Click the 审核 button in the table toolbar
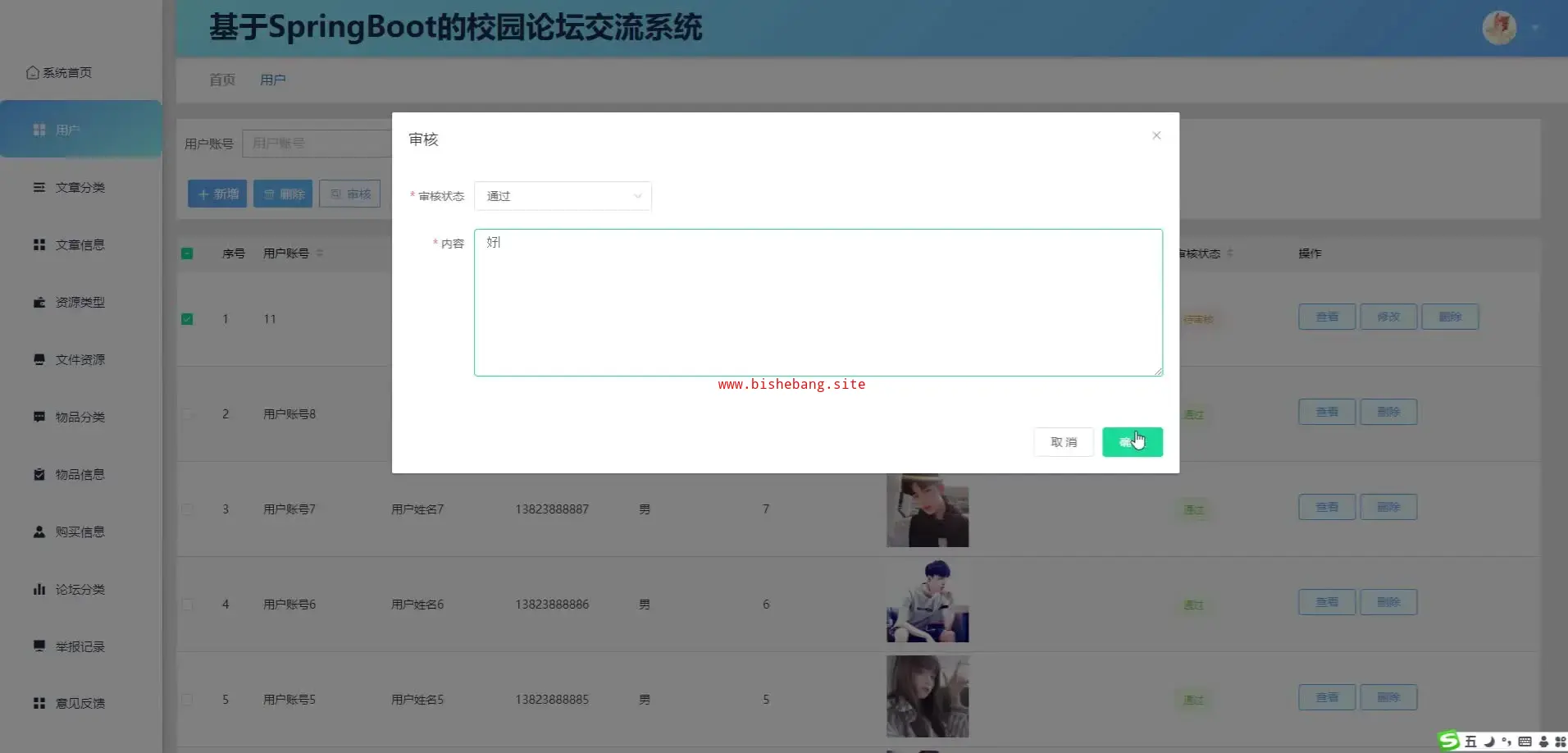The height and width of the screenshot is (753, 1568). 350,194
